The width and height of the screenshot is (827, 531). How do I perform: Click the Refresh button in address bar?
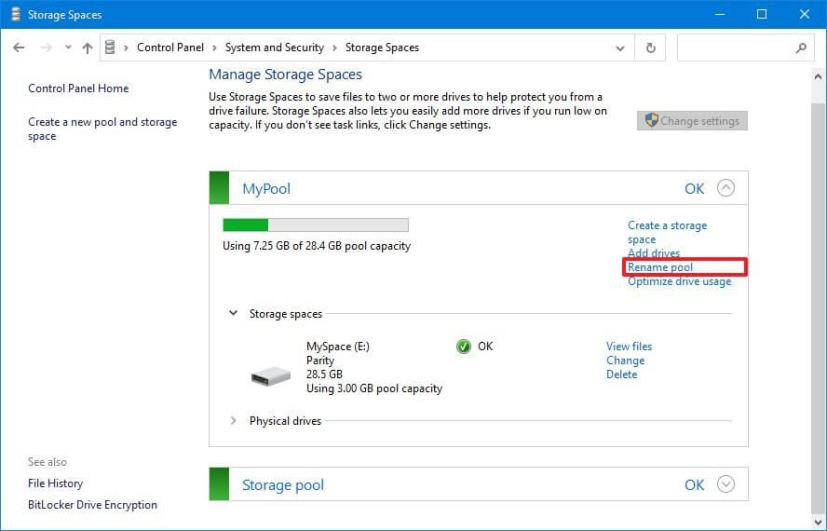coord(651,48)
